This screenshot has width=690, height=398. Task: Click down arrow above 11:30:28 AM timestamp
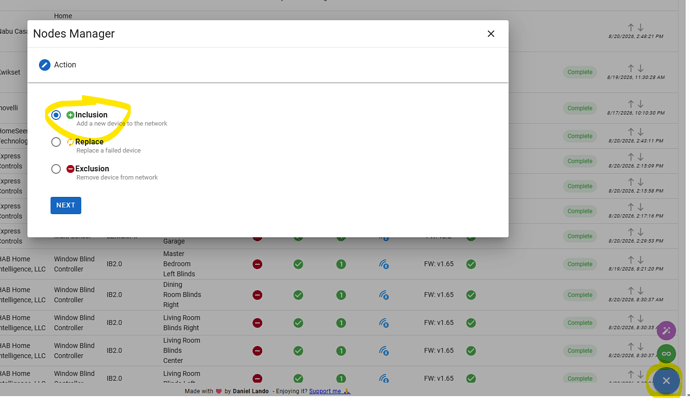click(641, 68)
